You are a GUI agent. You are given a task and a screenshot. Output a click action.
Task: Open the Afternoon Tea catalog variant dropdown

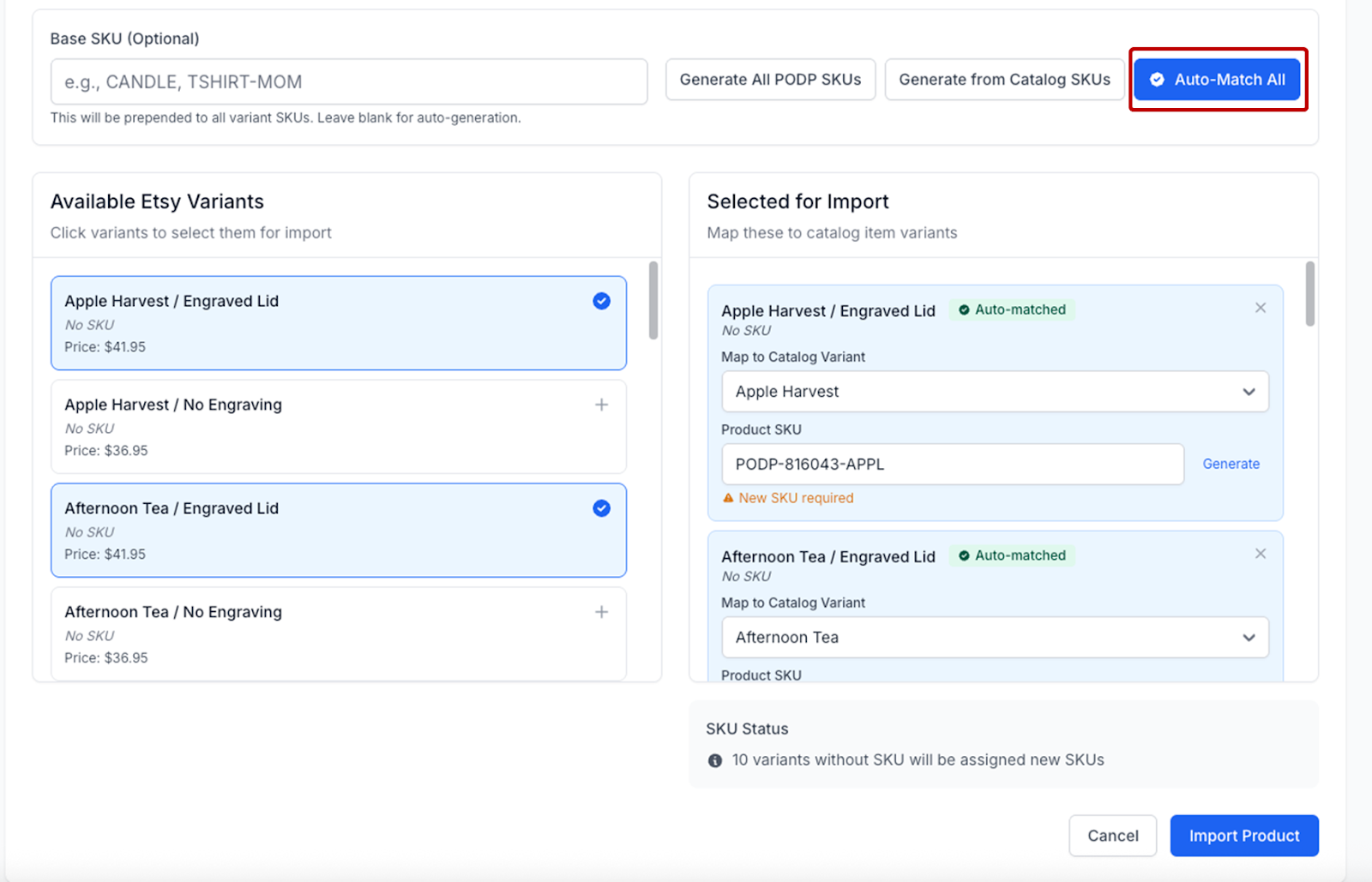coord(994,638)
